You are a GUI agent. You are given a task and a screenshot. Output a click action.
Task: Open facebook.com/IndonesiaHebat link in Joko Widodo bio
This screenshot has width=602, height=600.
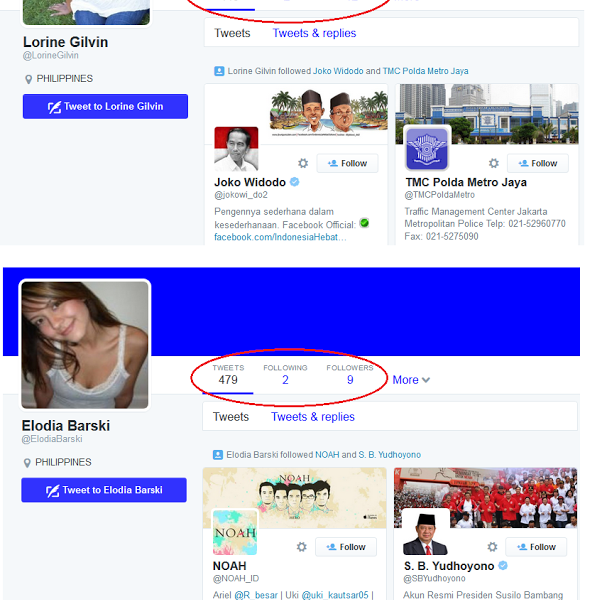[280, 237]
